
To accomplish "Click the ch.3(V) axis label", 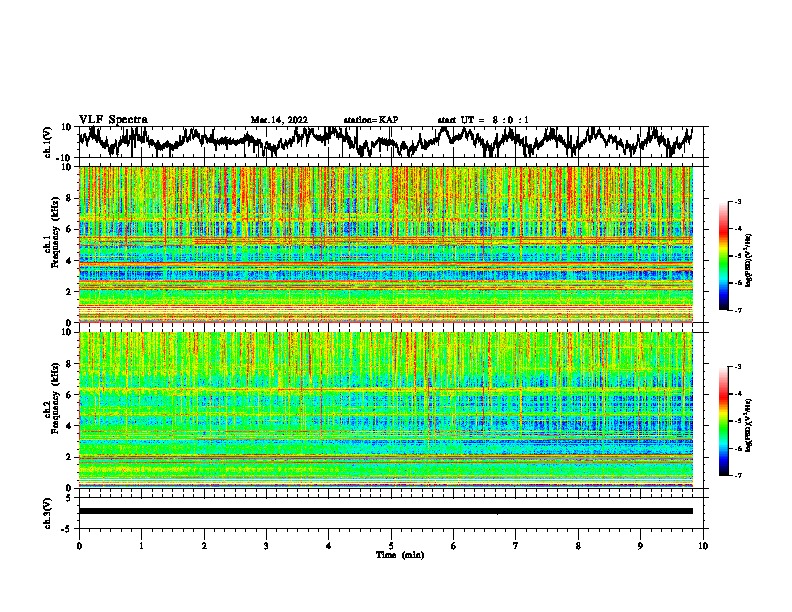I will coord(48,513).
